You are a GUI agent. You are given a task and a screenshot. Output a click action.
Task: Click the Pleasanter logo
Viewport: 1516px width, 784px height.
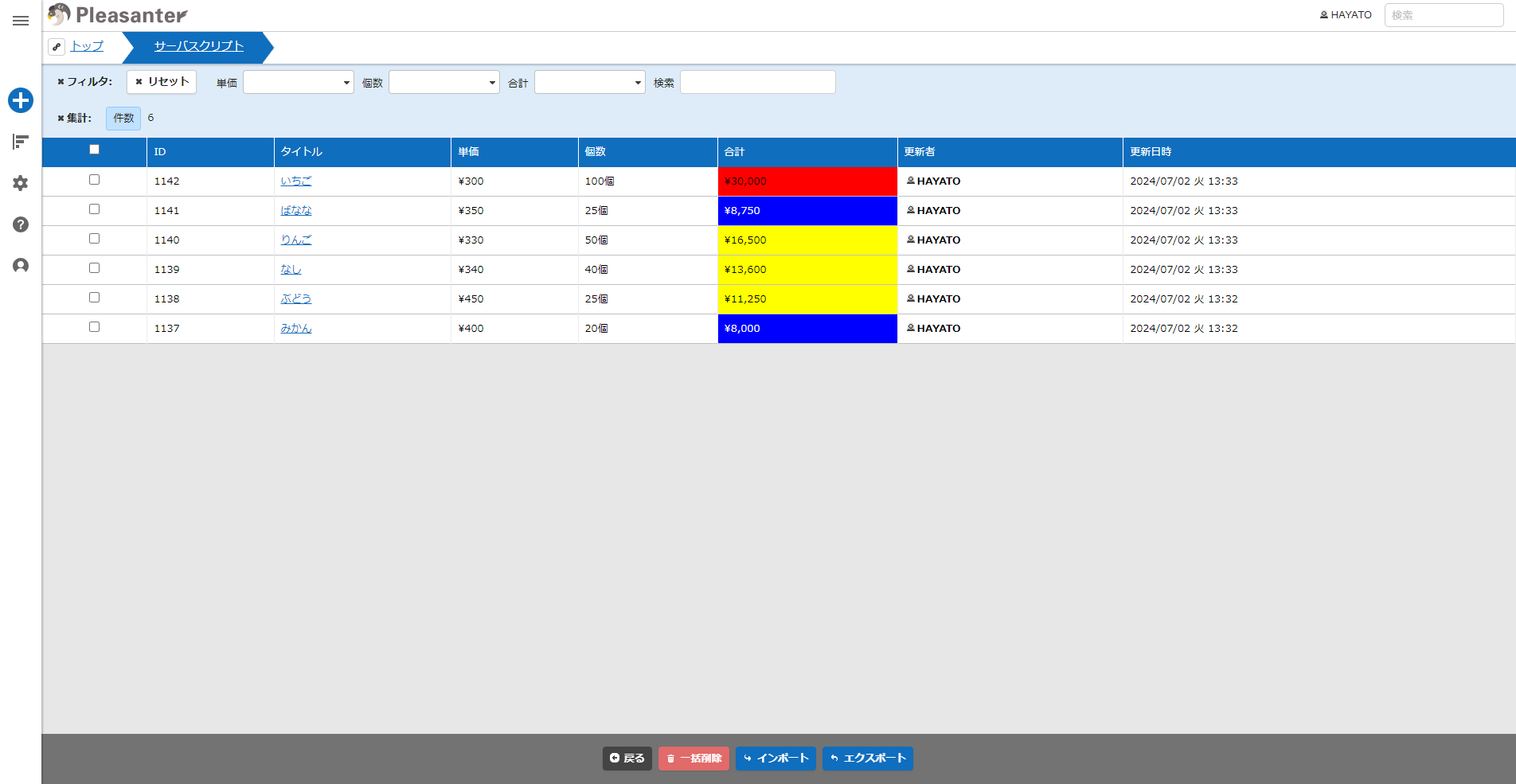118,14
